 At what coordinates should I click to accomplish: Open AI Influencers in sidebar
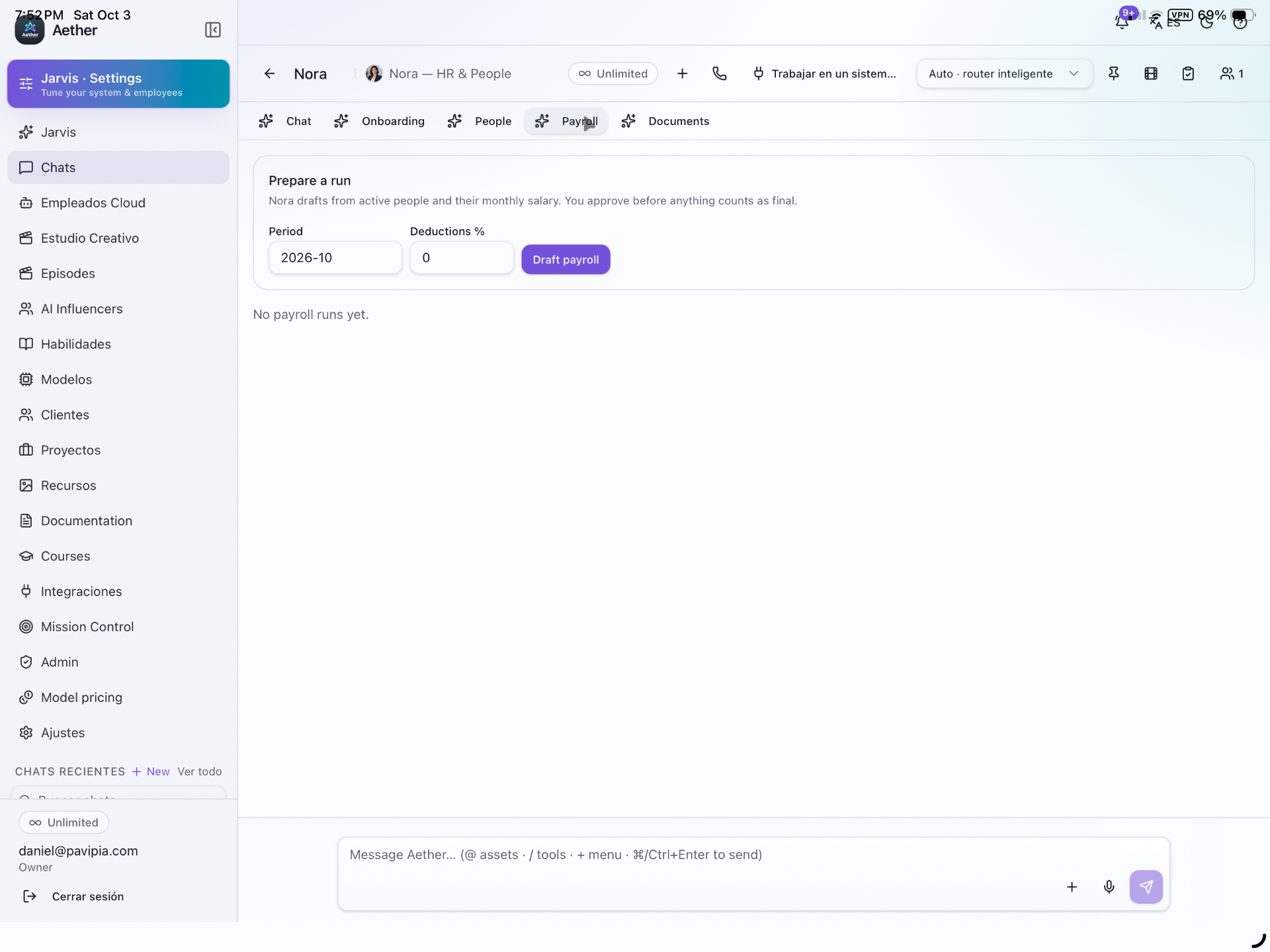tap(118, 309)
